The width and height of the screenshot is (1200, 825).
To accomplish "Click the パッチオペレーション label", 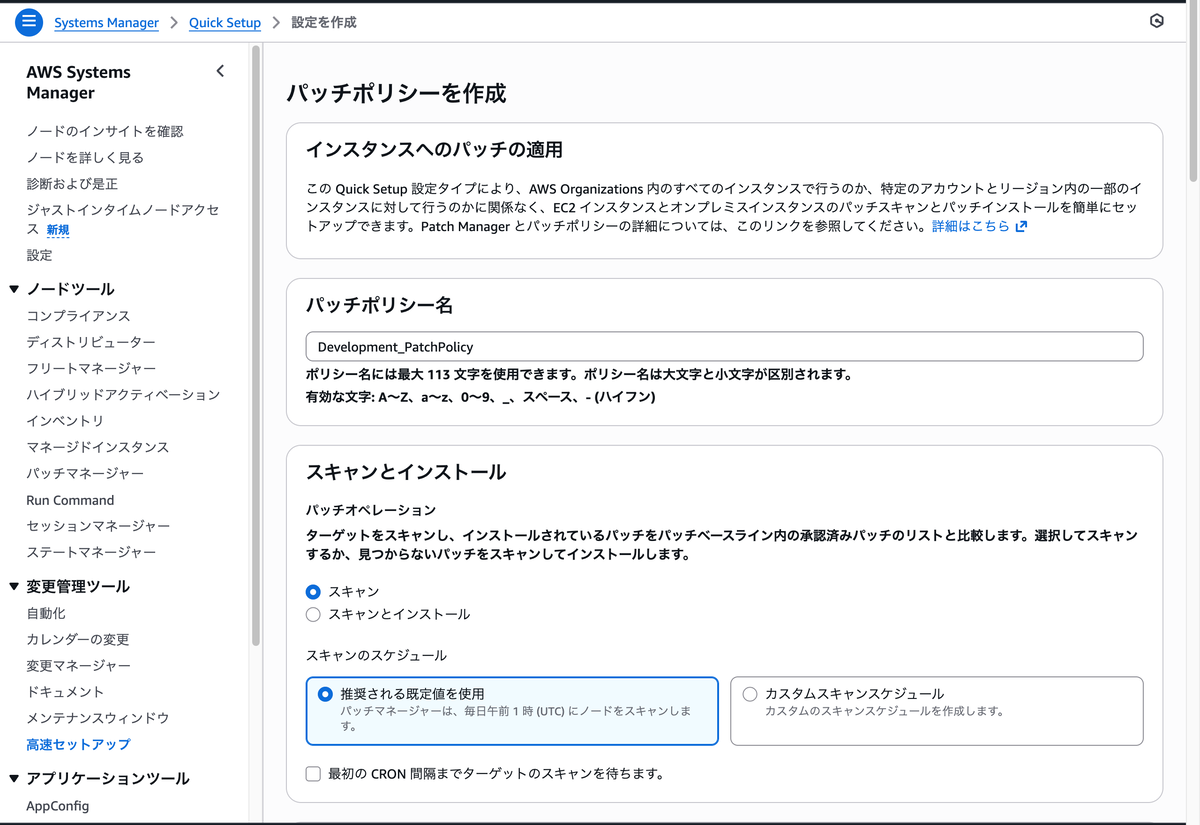I will pos(371,510).
